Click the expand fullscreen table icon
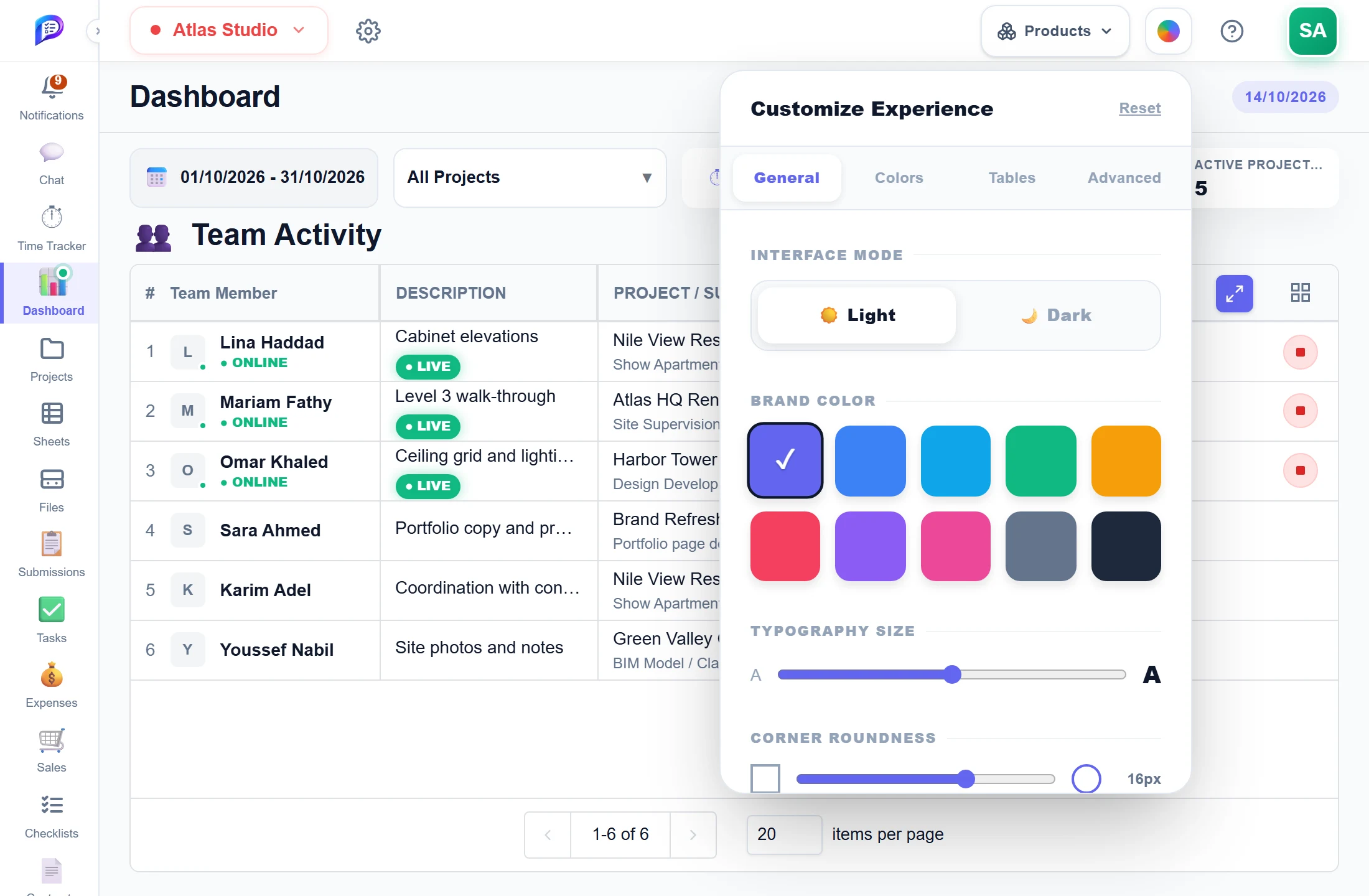 tap(1235, 293)
